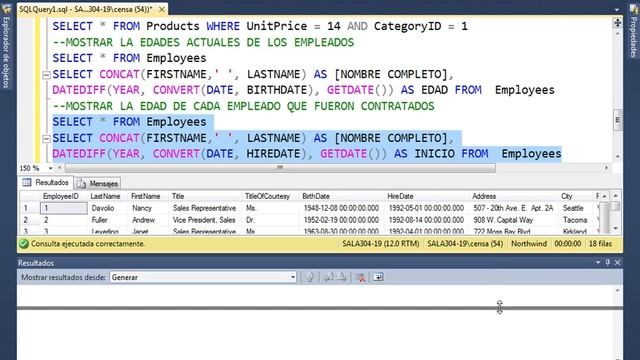Screen dimensions: 640x360
Task: Click the split editor handle icon
Action: click(x=617, y=23)
